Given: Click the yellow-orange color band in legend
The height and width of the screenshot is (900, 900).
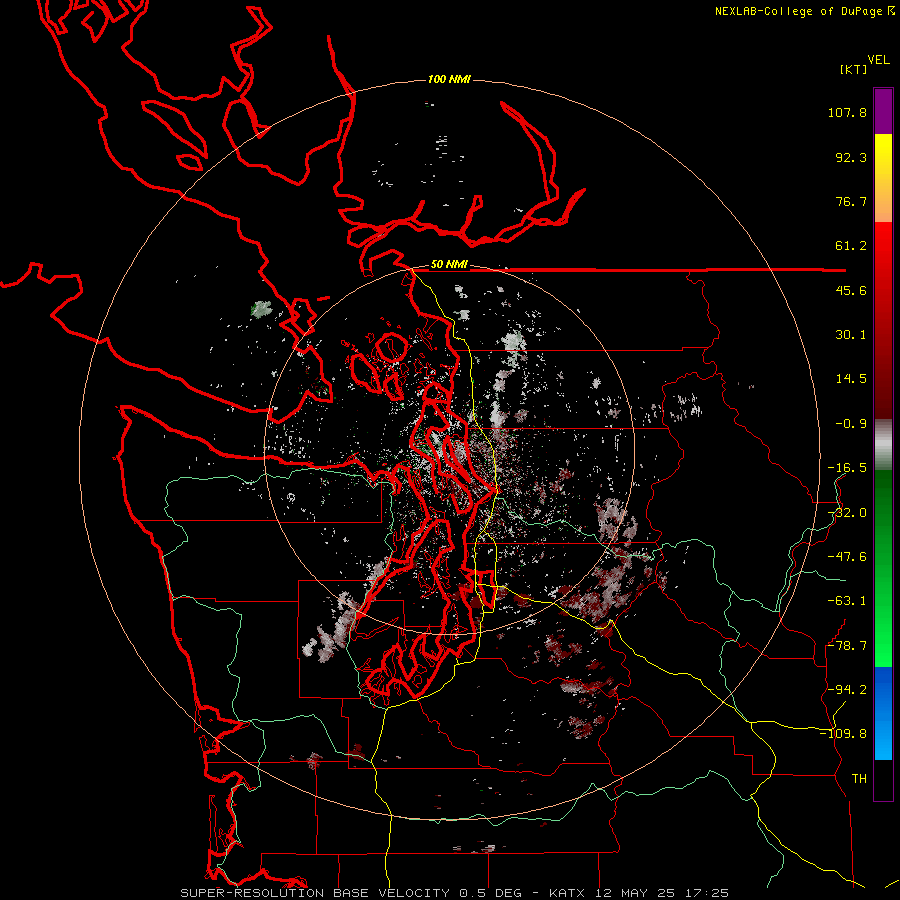Looking at the screenshot, I should pos(883,178).
